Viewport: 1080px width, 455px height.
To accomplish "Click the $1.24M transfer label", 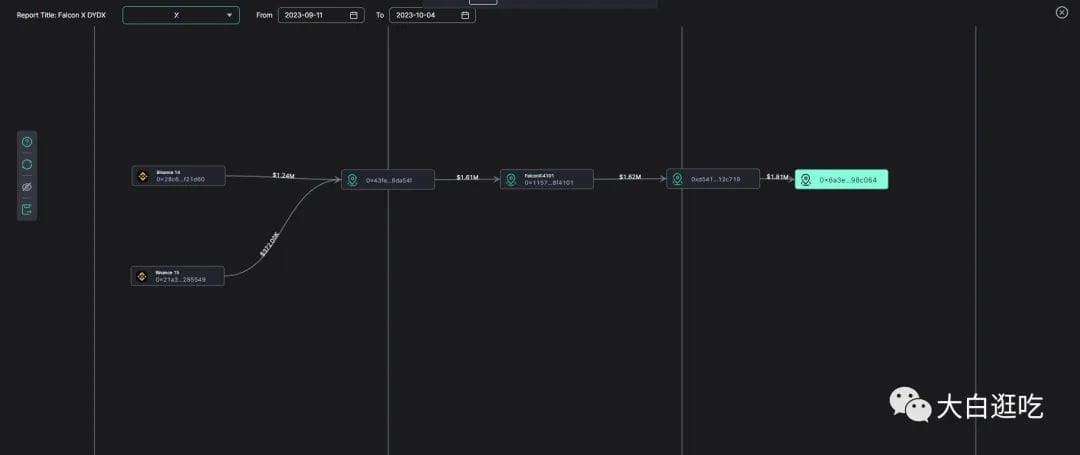I will click(x=283, y=176).
